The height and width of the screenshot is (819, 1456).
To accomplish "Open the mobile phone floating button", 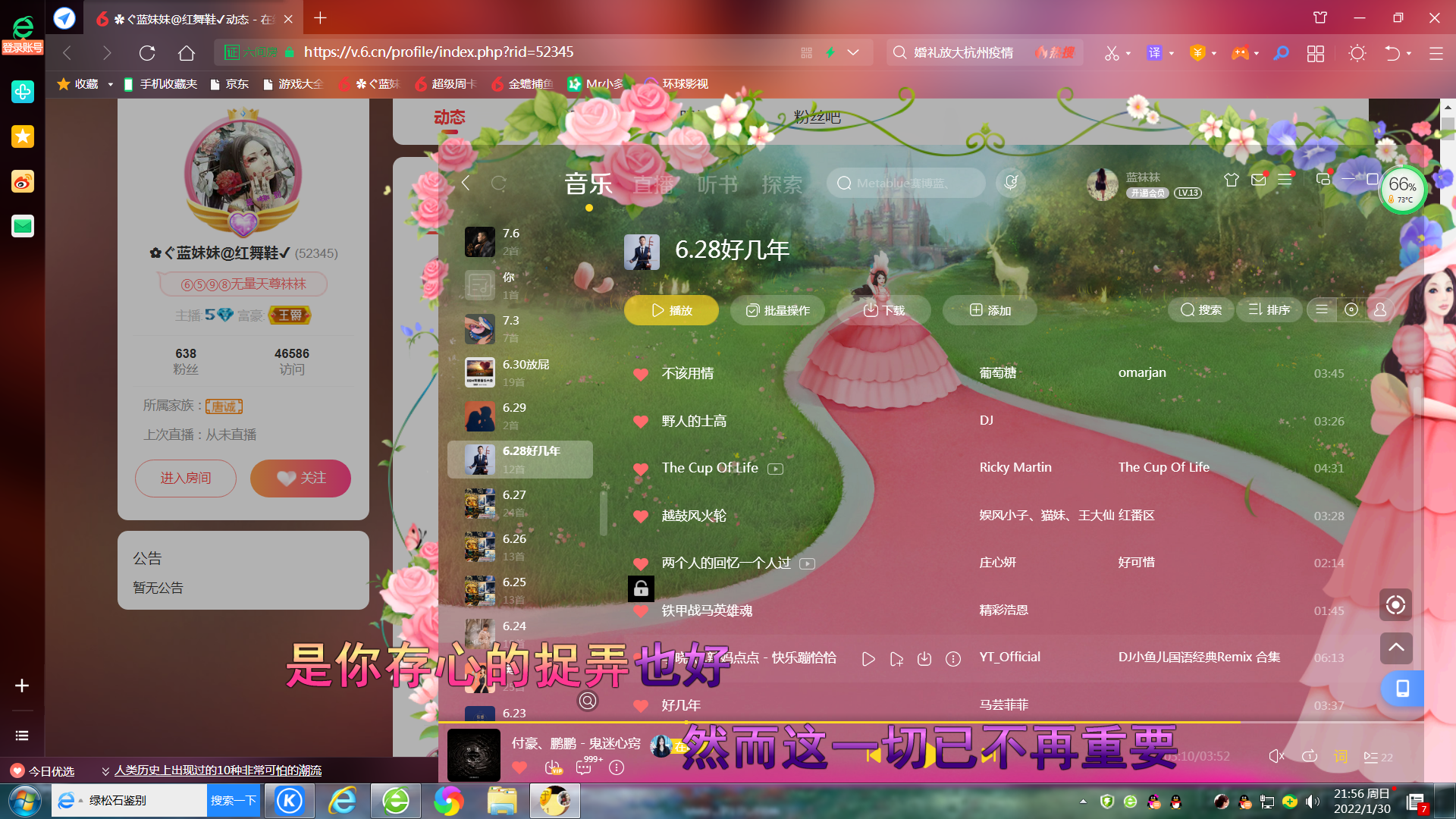I will [x=1401, y=689].
